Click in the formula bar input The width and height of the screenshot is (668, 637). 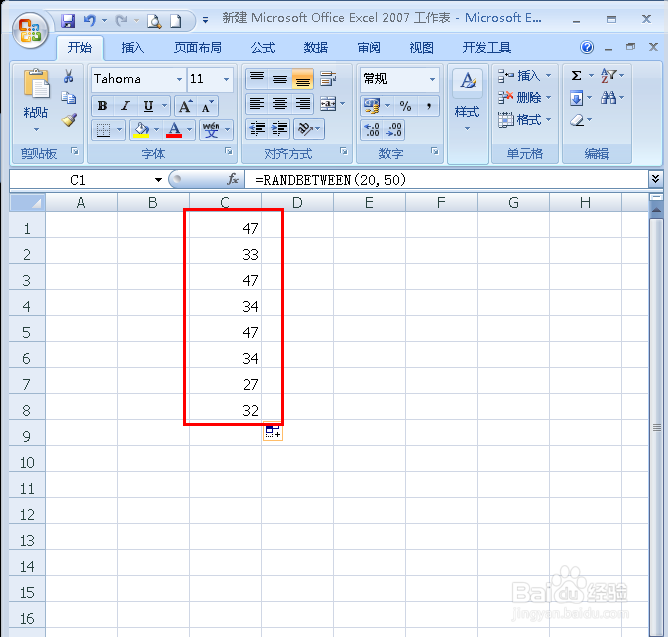click(x=447, y=180)
